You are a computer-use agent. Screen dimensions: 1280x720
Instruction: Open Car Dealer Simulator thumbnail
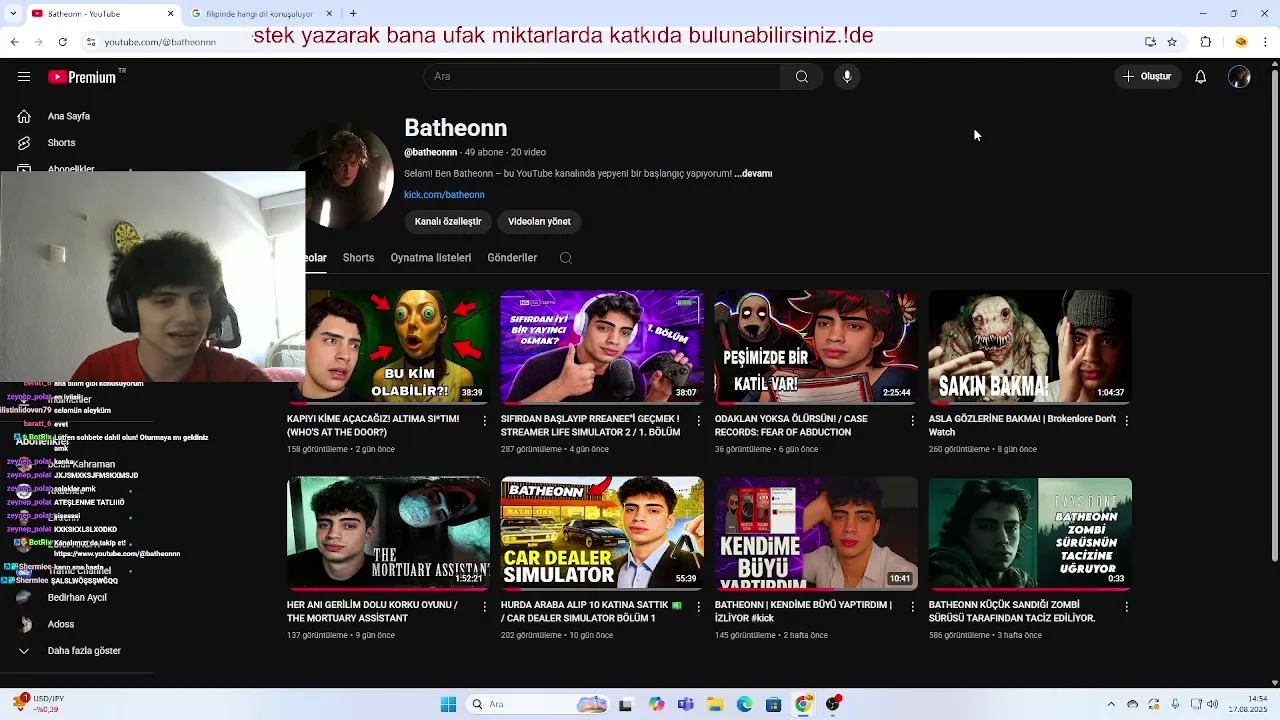[x=602, y=533]
